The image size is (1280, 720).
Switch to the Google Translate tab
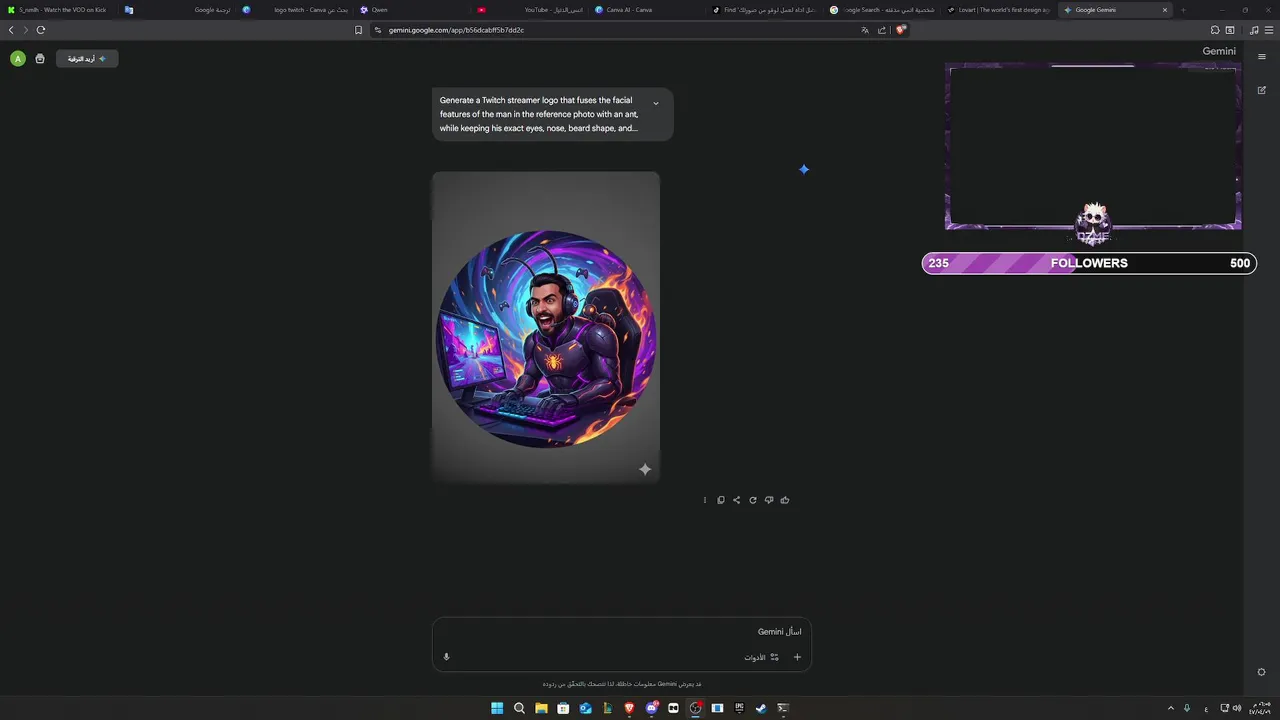177,10
